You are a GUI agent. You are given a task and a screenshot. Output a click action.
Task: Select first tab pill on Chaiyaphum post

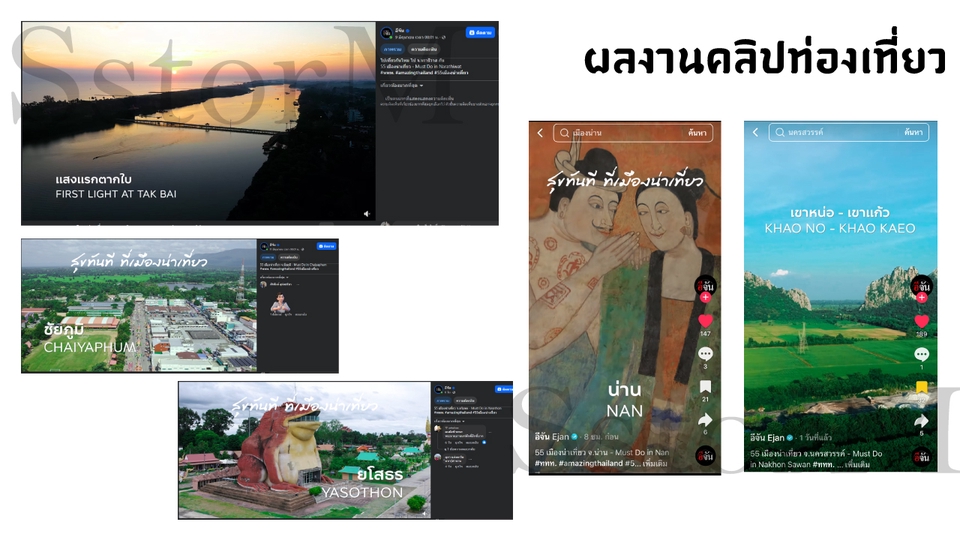pyautogui.click(x=268, y=258)
